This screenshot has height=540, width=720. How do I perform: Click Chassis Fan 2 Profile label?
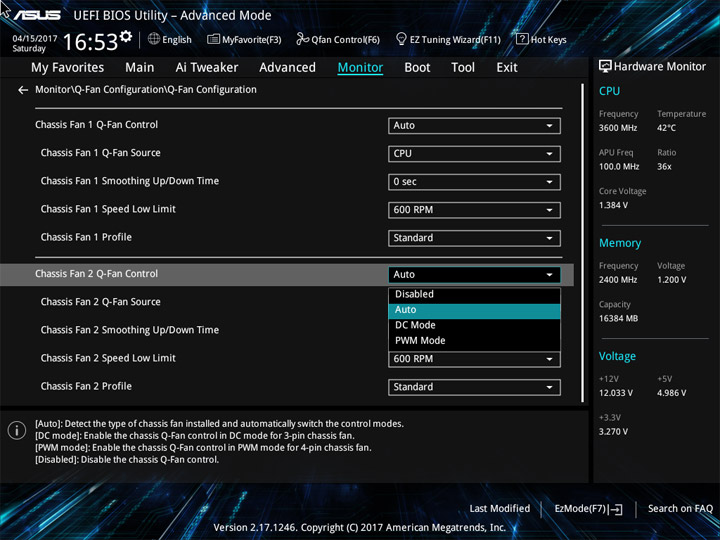click(x=86, y=387)
